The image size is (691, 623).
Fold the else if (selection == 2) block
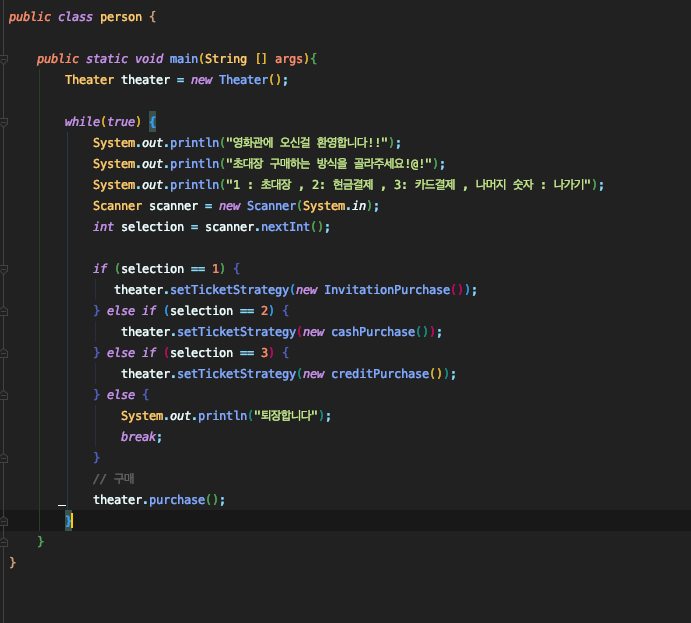click(x=4, y=311)
